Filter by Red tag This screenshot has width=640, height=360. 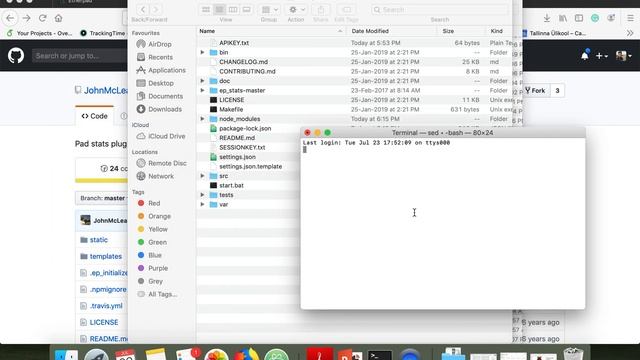pos(149,203)
